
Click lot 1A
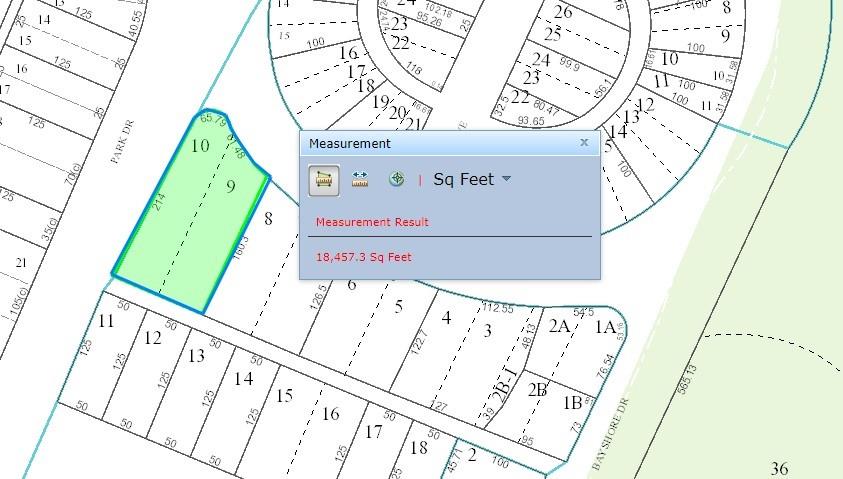[605, 327]
